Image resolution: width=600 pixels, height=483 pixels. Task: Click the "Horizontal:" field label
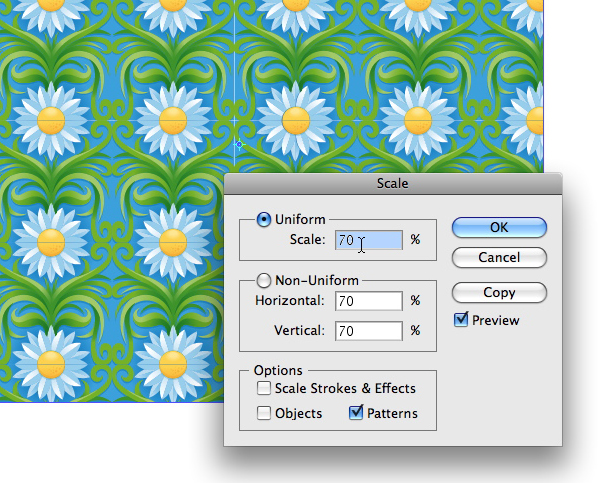click(x=290, y=301)
